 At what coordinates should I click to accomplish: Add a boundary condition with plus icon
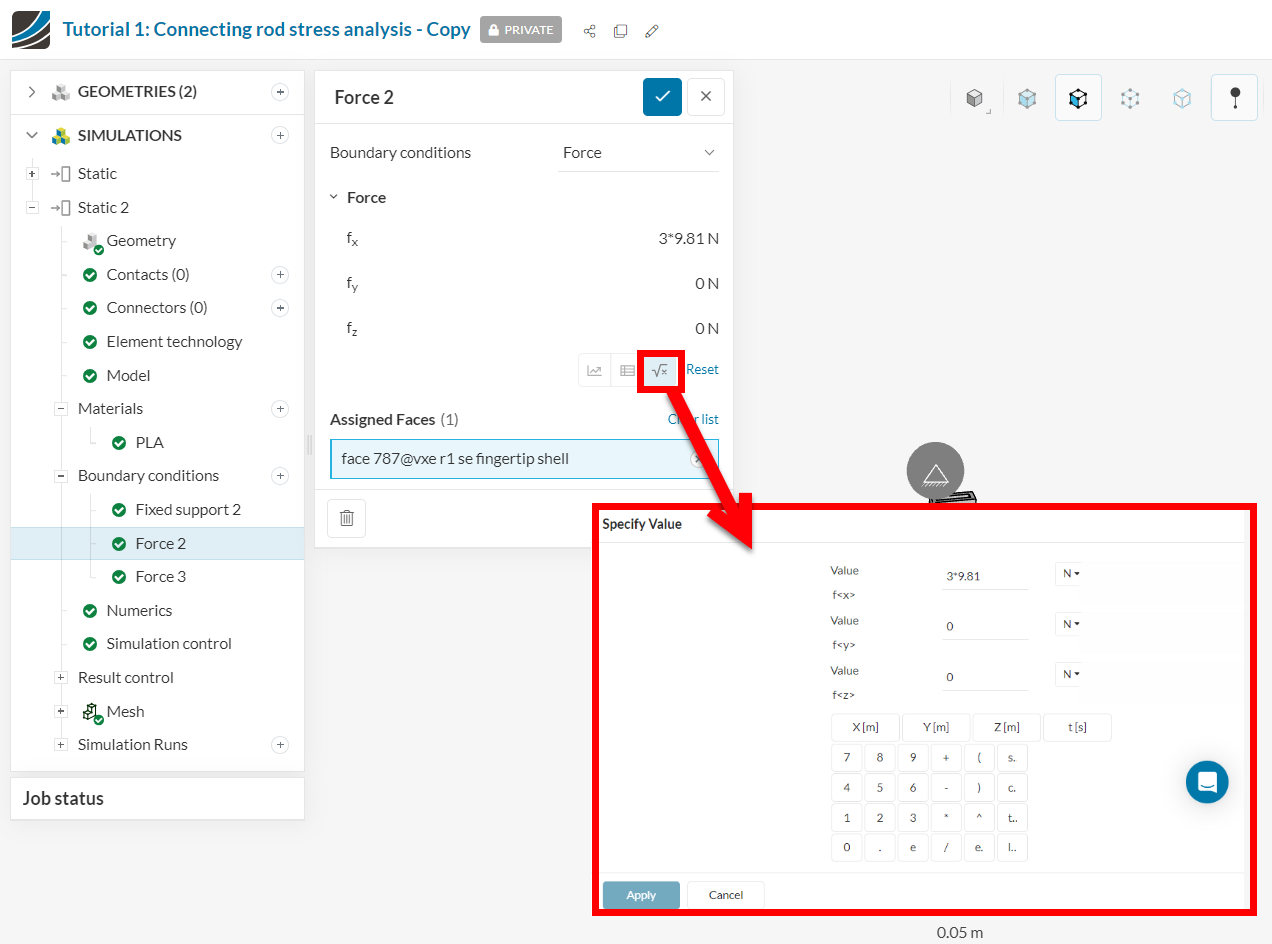280,476
